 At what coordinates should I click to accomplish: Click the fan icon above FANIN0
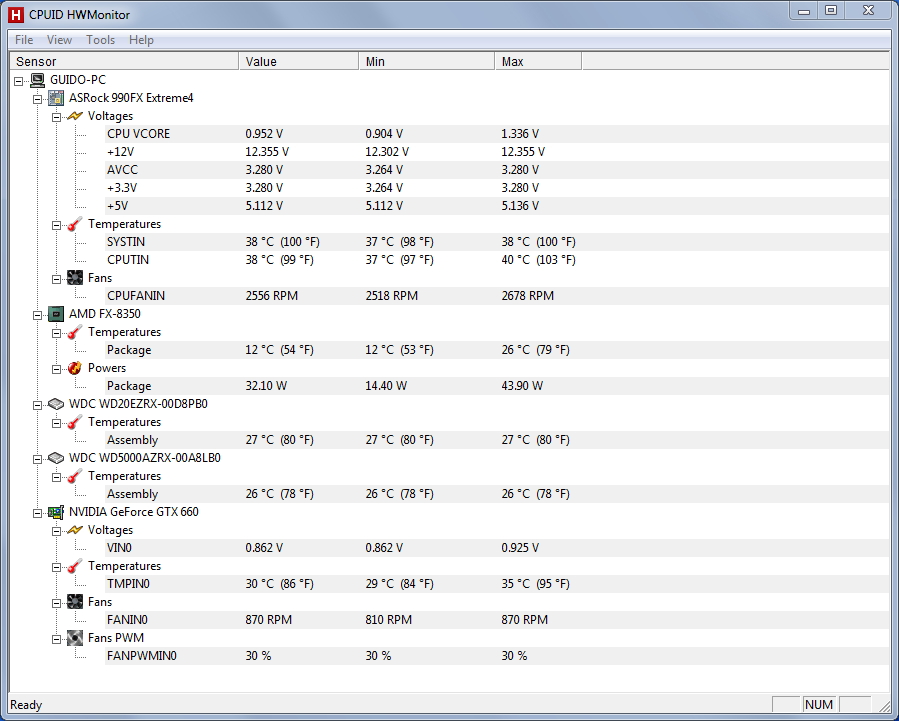75,602
